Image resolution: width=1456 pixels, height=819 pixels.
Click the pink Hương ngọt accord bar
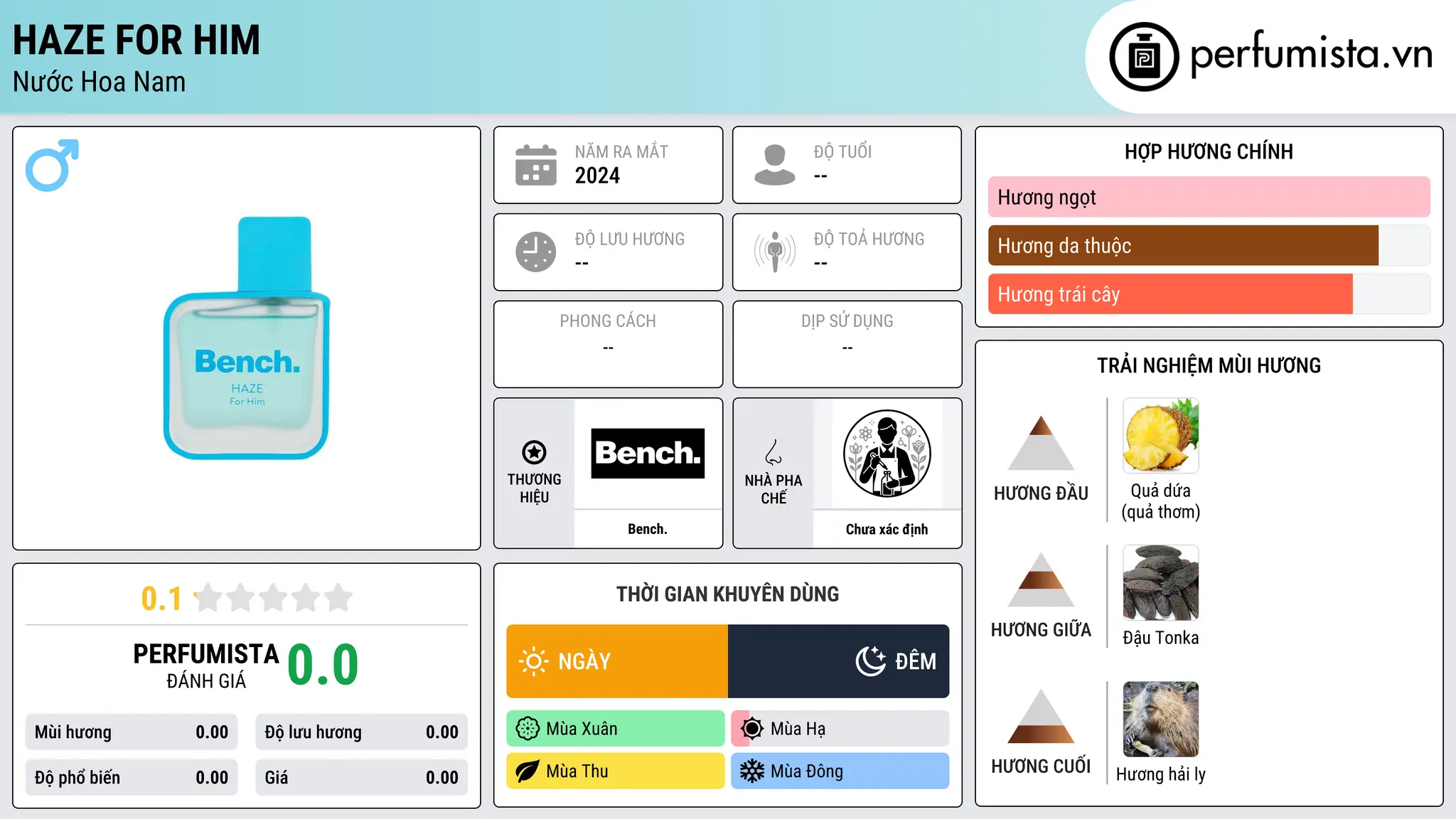click(1209, 197)
